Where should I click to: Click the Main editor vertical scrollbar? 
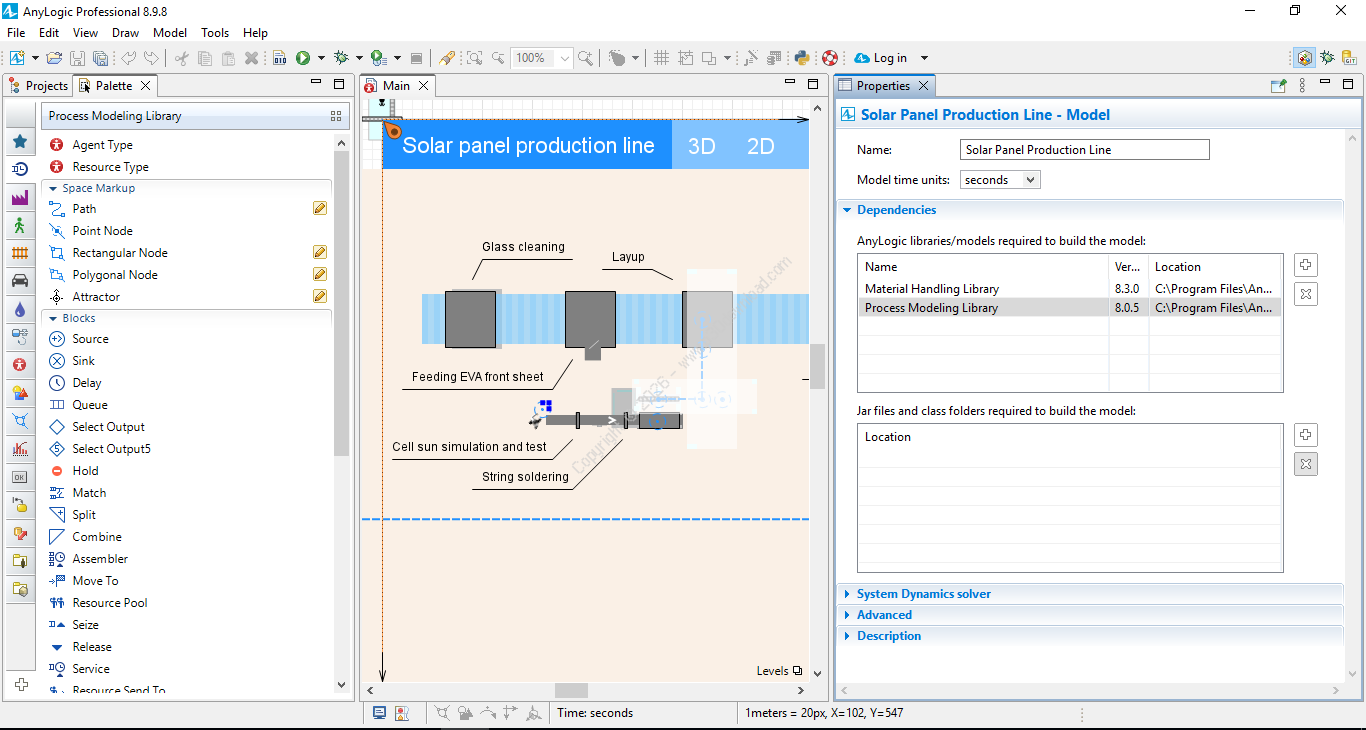[x=817, y=366]
